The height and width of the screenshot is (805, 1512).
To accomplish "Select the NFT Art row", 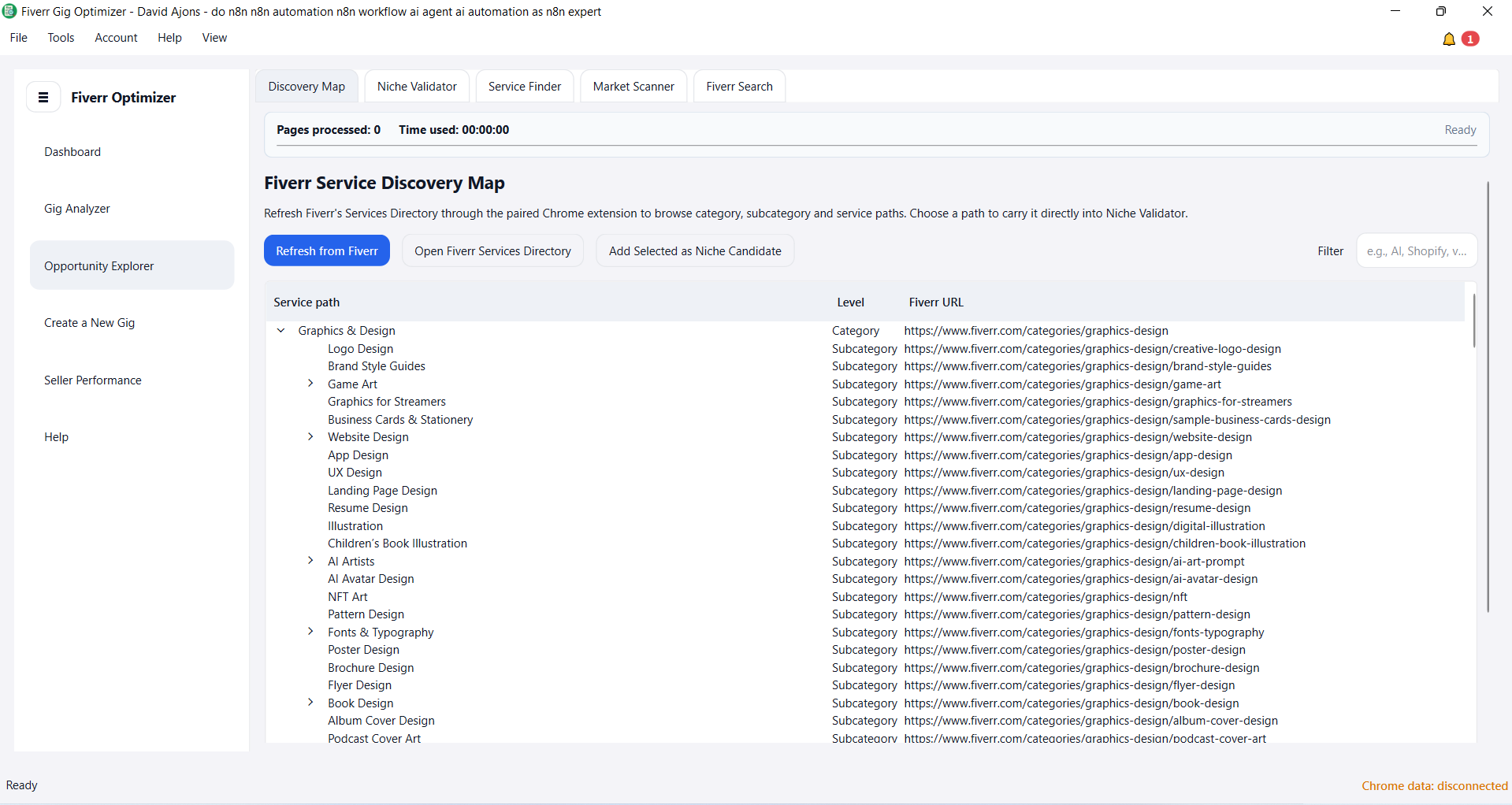I will click(x=865, y=597).
